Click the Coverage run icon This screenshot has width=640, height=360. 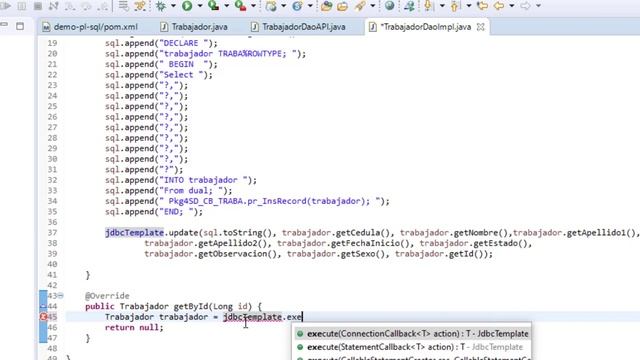pyautogui.click(x=213, y=6)
